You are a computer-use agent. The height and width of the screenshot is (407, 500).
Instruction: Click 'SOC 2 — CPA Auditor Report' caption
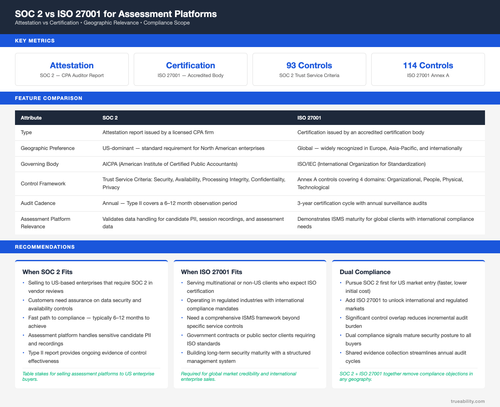(x=72, y=75)
